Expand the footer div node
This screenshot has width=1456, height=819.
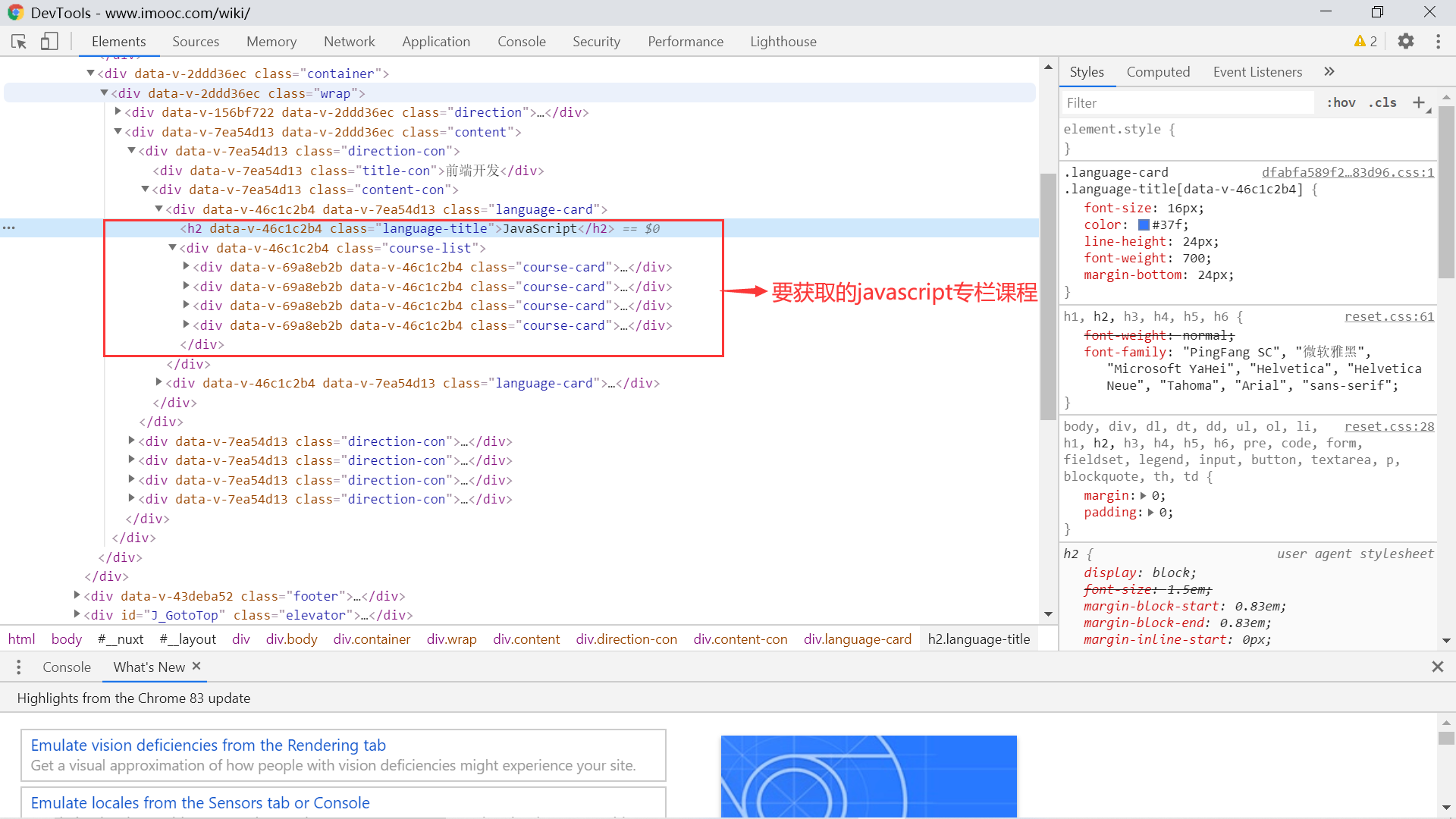pos(77,595)
